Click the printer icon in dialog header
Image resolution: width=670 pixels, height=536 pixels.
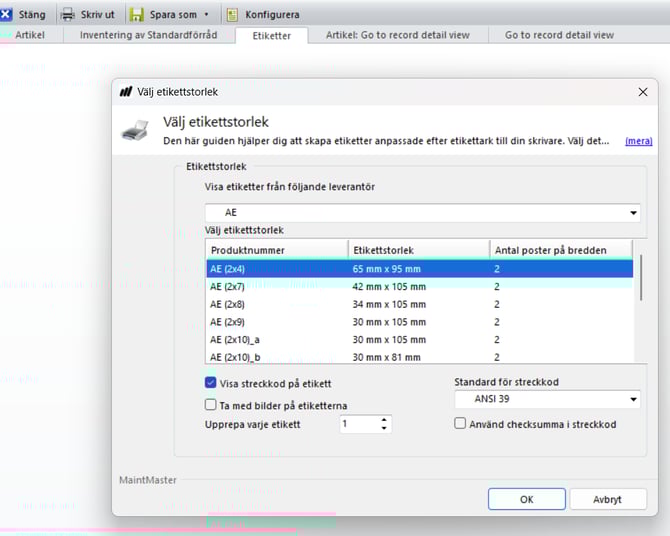coord(135,130)
